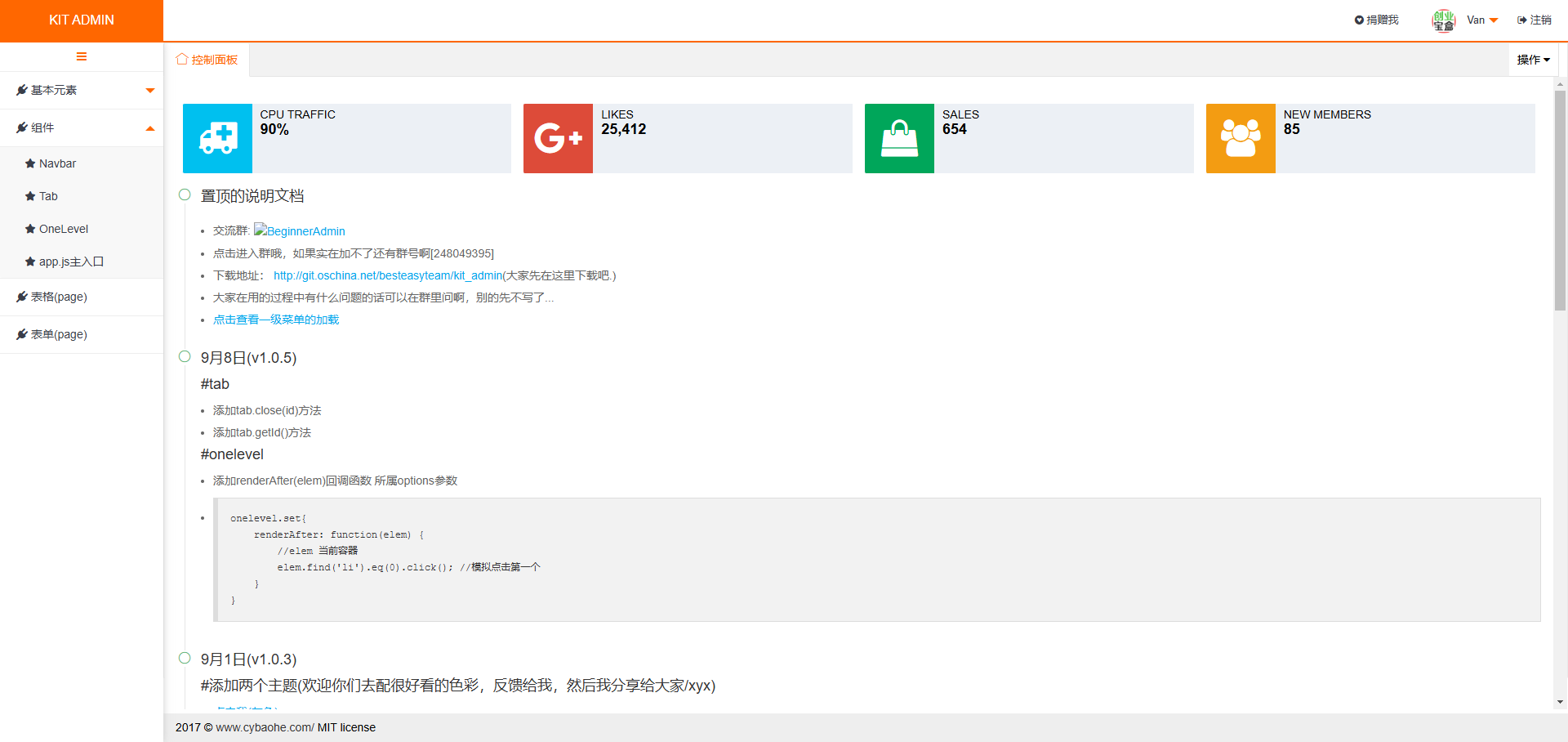Image resolution: width=1568 pixels, height=742 pixels.
Task: Click the star icon beside Tab
Action: 30,196
